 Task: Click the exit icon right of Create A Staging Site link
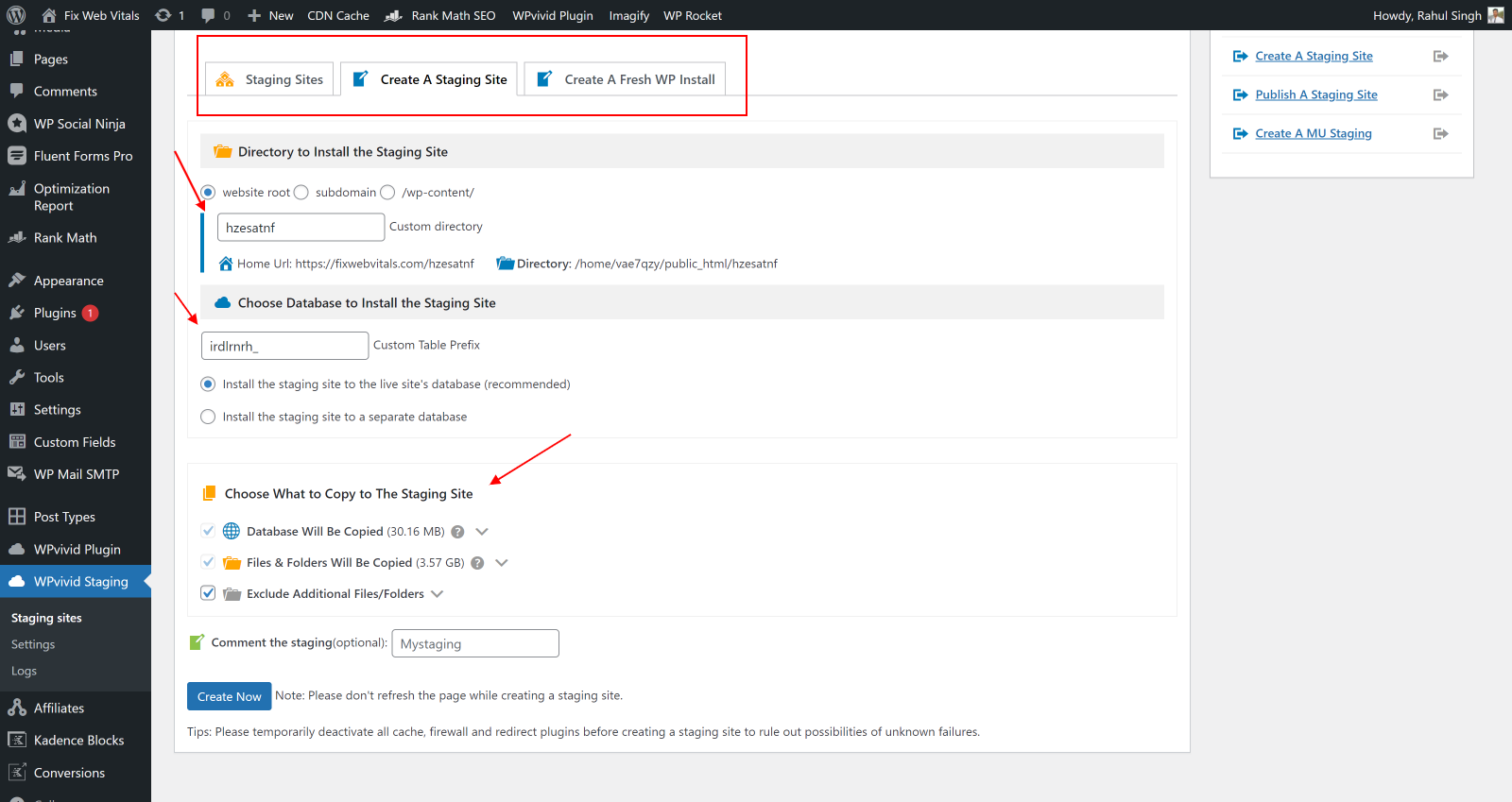tap(1441, 57)
